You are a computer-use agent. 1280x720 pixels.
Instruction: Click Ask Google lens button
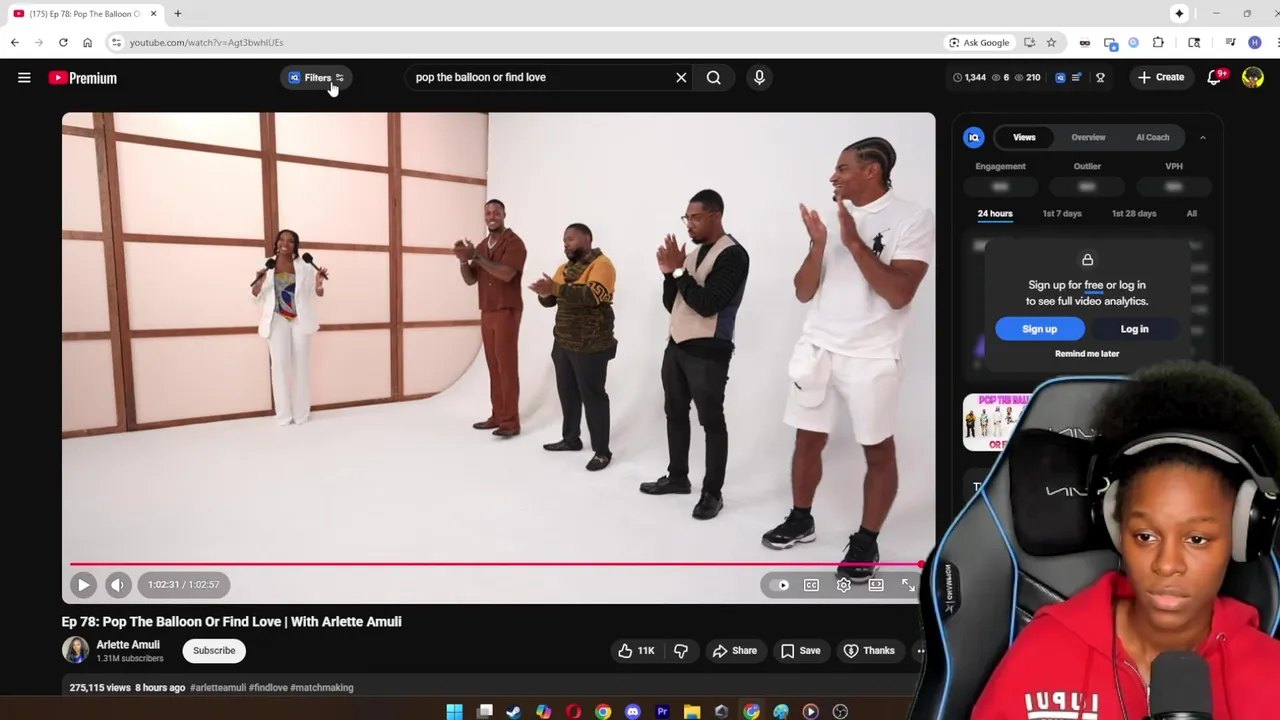[x=979, y=42]
